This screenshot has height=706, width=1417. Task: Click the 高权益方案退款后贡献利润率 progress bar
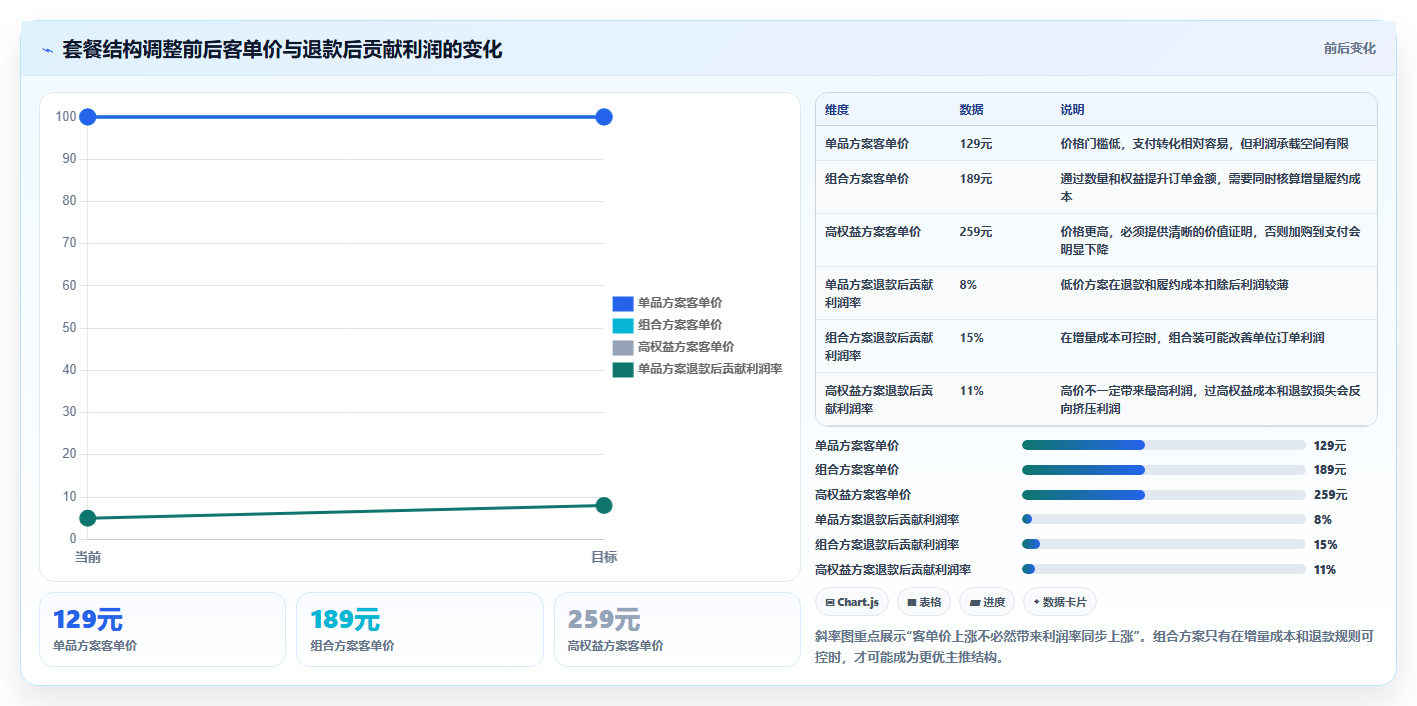(x=1164, y=569)
